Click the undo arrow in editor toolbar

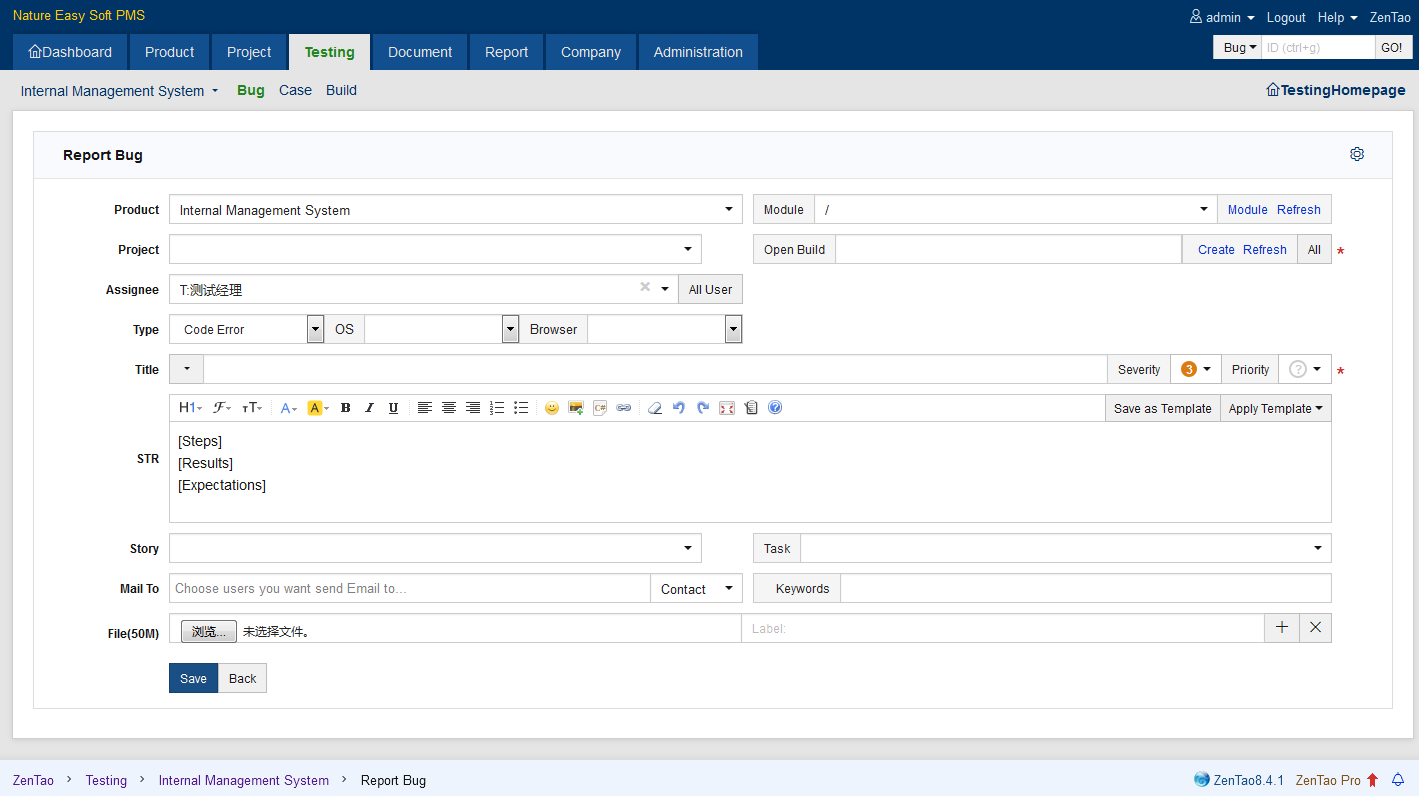(679, 408)
